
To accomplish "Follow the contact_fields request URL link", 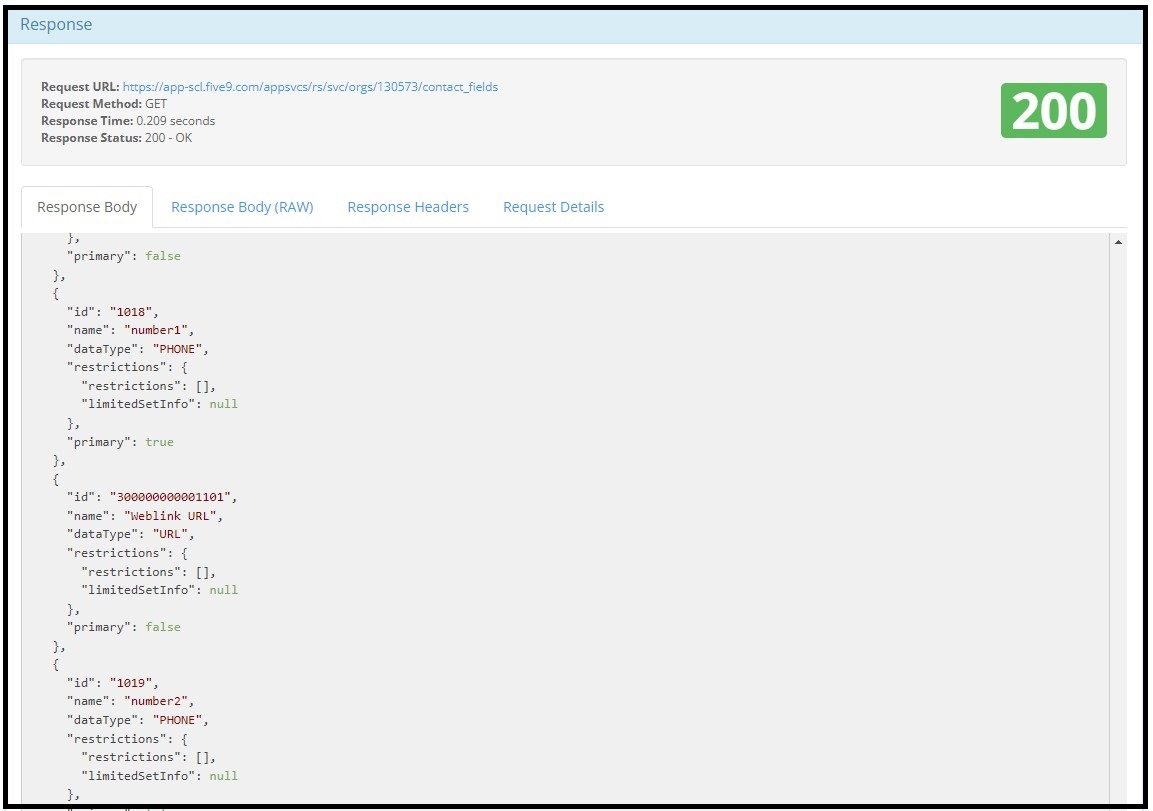I will [310, 87].
